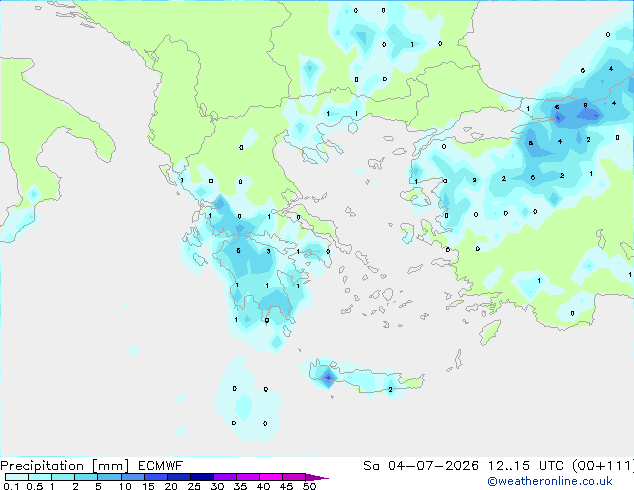Select the 15–20 mm blue legend swatch
The width and height of the screenshot is (634, 490).
pos(156,477)
